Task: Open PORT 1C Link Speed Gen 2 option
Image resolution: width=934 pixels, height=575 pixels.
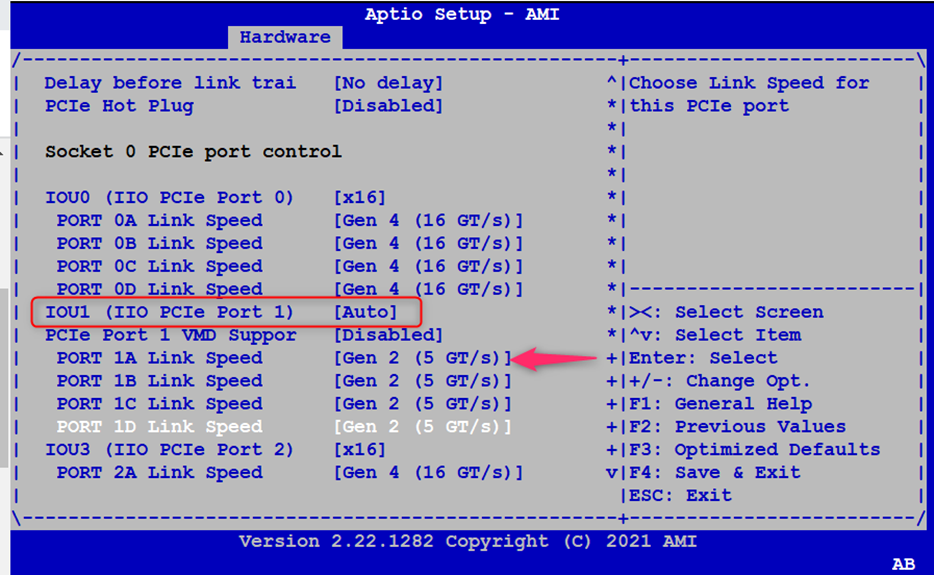Action: pyautogui.click(x=422, y=404)
